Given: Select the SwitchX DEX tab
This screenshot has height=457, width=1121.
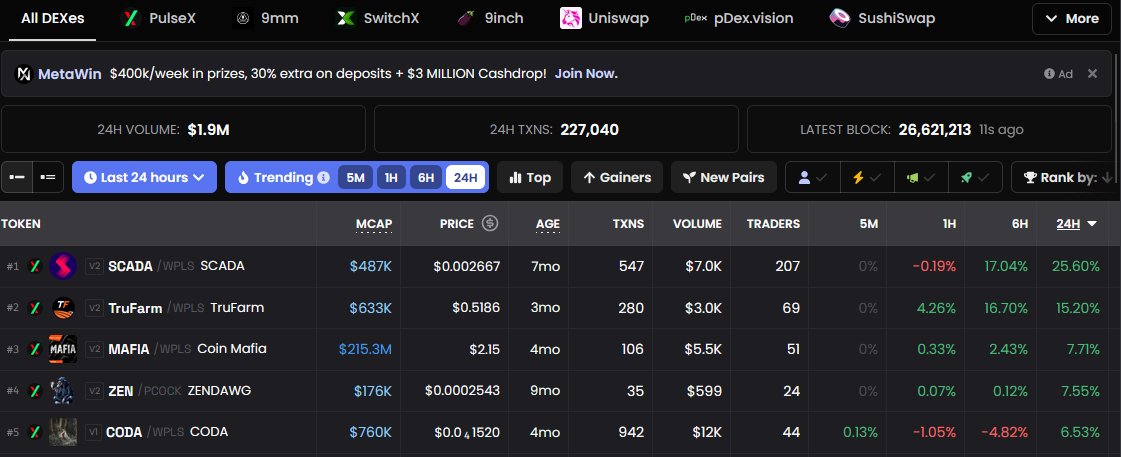Looking at the screenshot, I should click(x=377, y=19).
